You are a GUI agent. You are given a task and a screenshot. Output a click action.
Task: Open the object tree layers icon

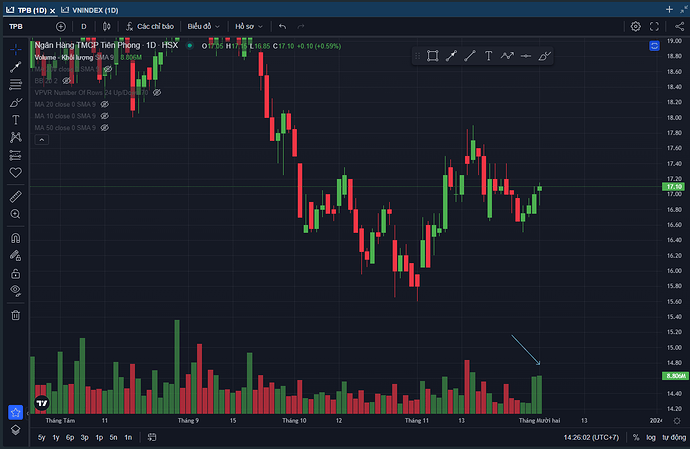tap(15, 428)
